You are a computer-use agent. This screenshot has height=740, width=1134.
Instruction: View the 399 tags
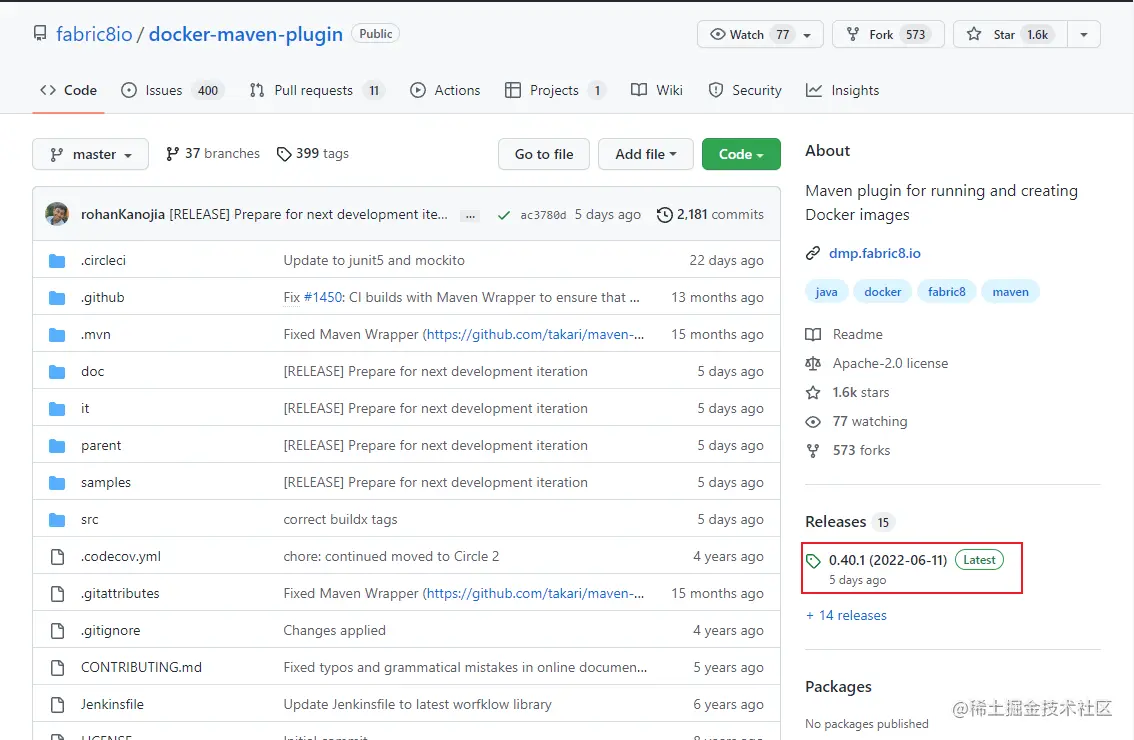(312, 153)
